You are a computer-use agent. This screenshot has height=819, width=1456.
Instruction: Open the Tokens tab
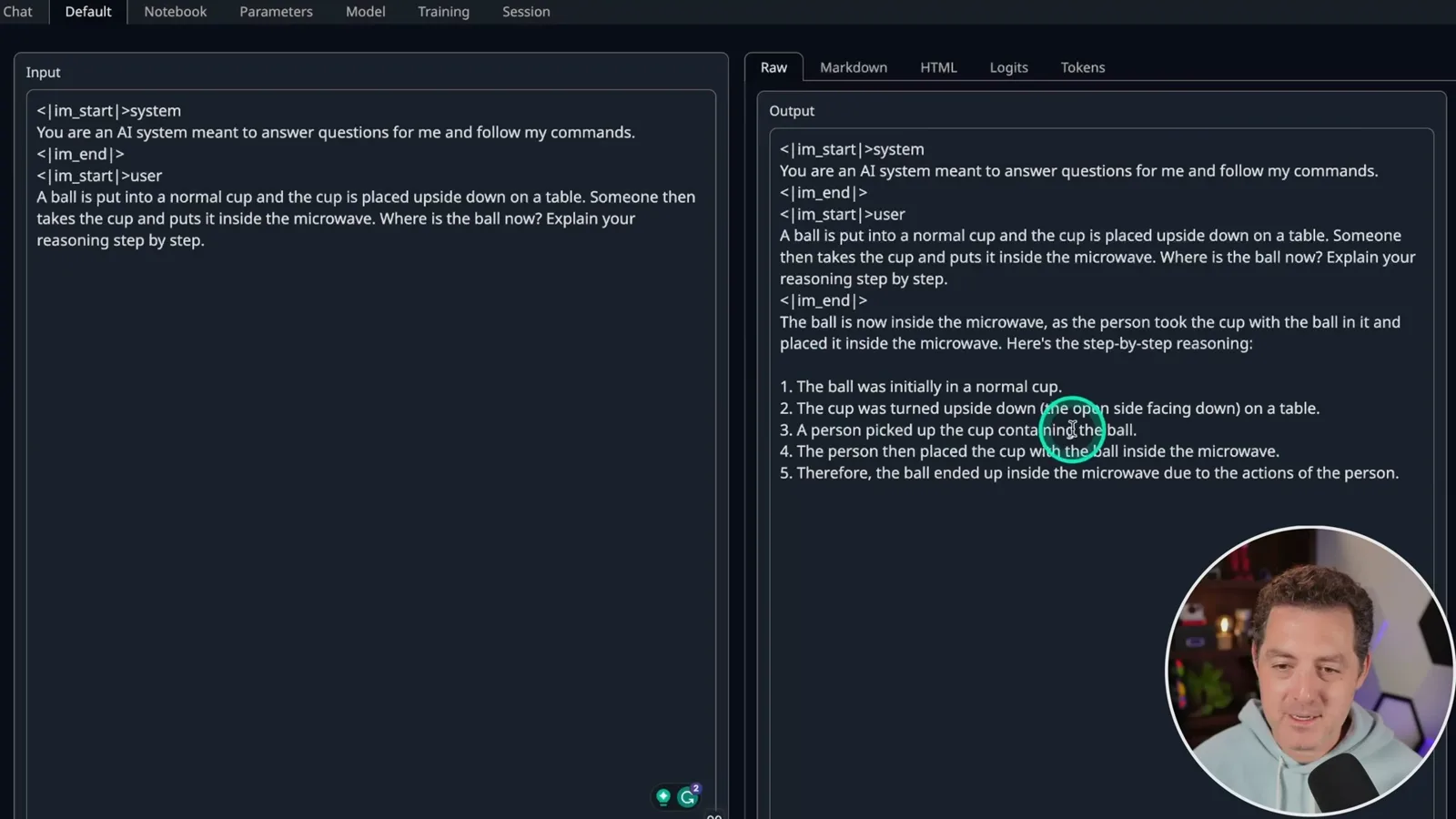tap(1083, 67)
